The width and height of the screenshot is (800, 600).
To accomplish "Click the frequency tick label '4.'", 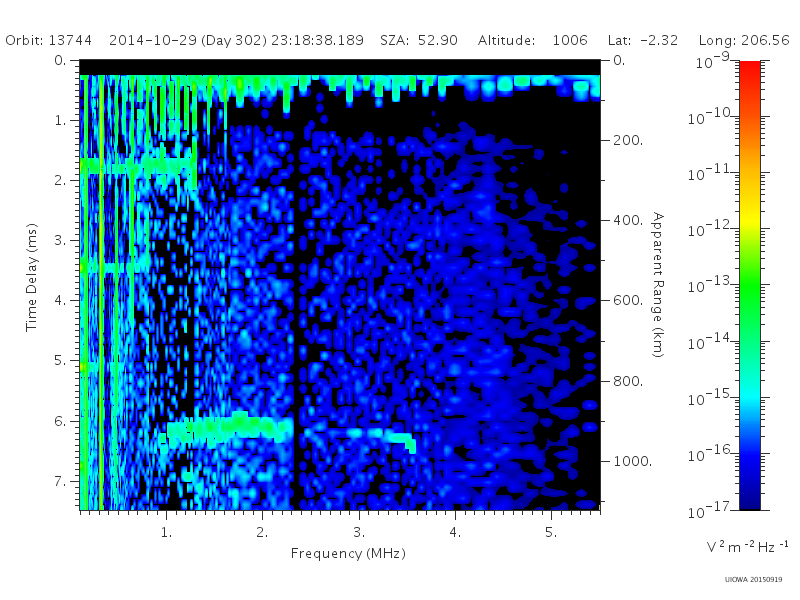I will click(x=455, y=533).
